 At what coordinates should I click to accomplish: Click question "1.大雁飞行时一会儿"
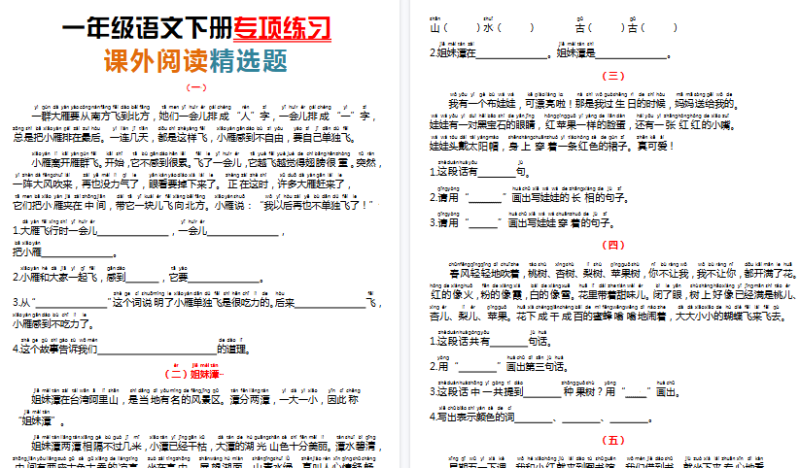click(148, 231)
